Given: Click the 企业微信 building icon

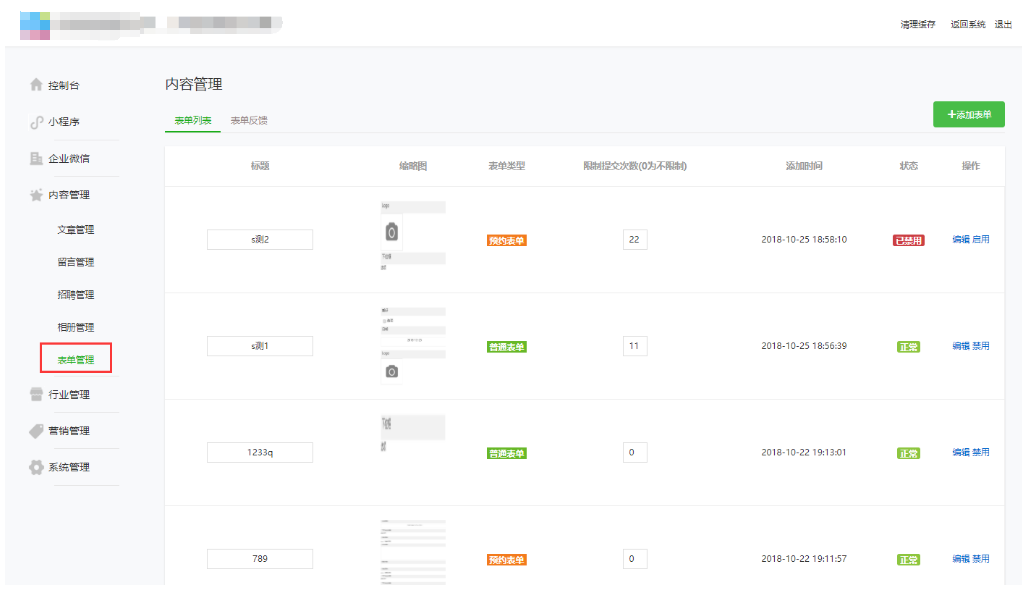Looking at the screenshot, I should 36,158.
